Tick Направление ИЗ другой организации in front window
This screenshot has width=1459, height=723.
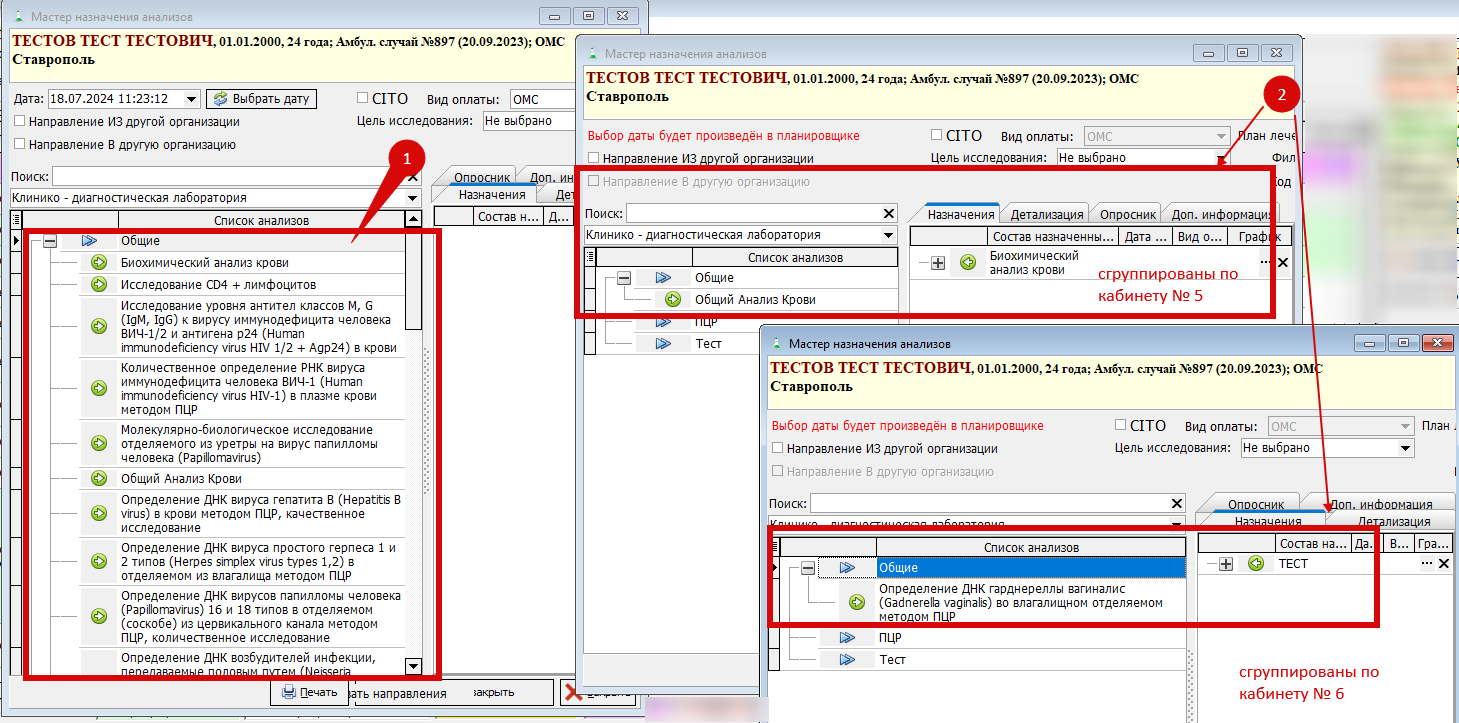778,449
